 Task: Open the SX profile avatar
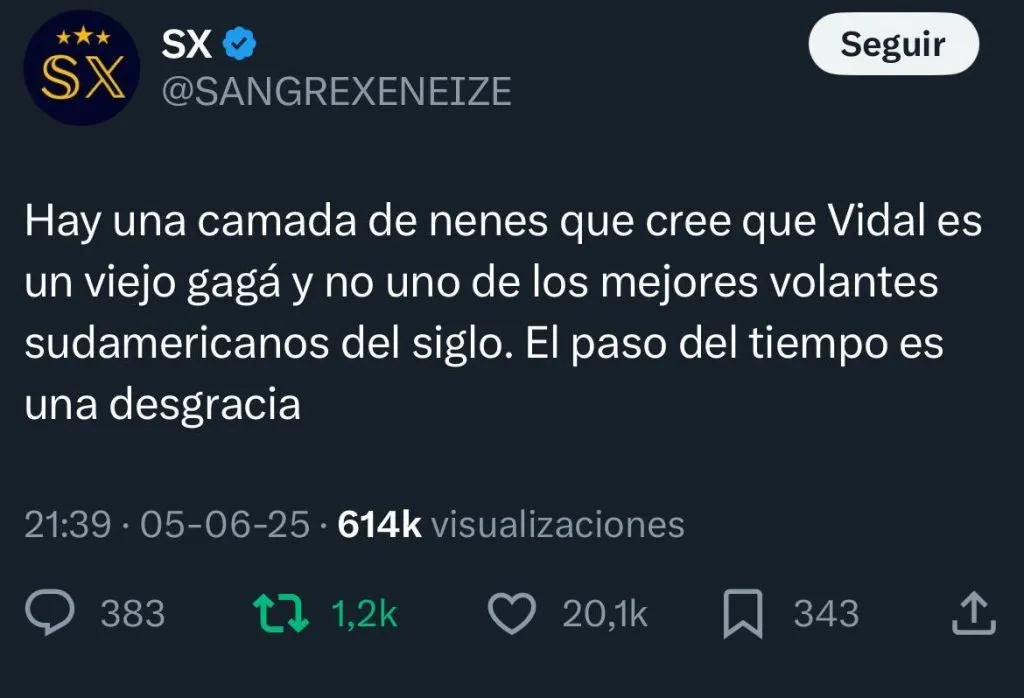(81, 68)
